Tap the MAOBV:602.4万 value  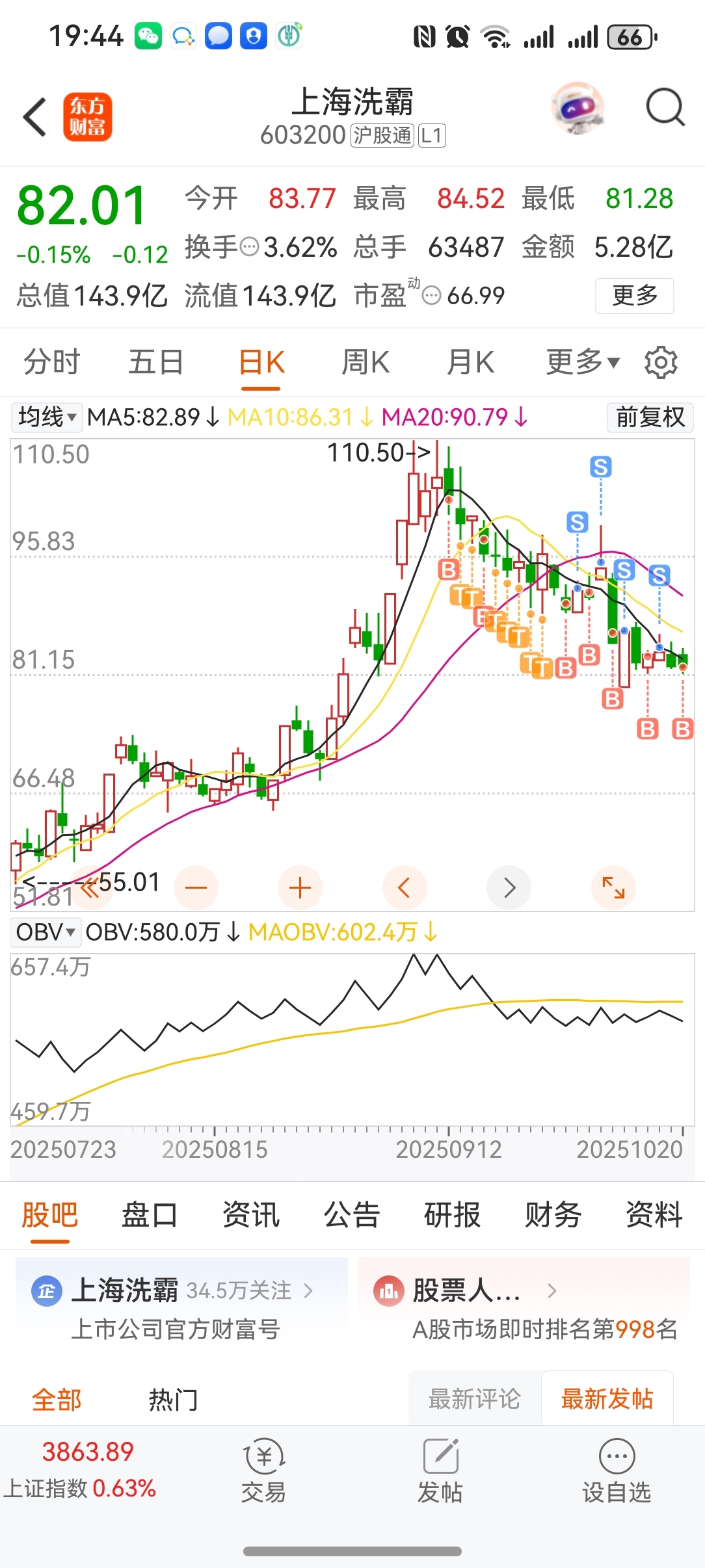343,932
